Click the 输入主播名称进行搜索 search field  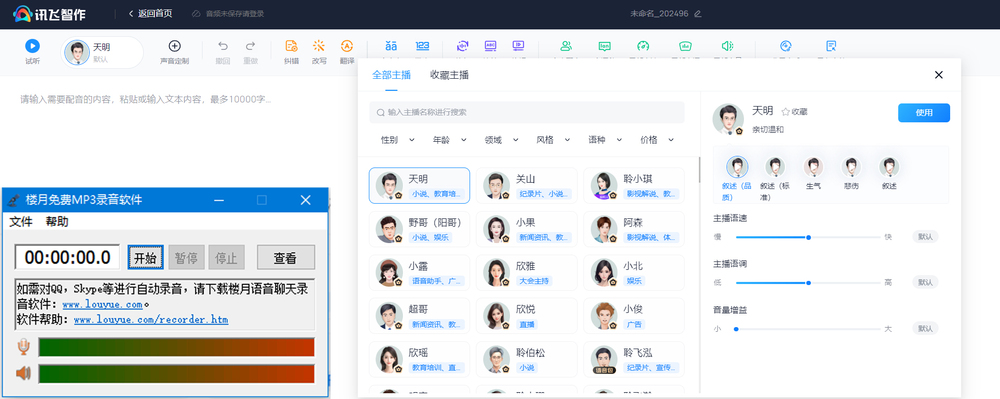527,112
